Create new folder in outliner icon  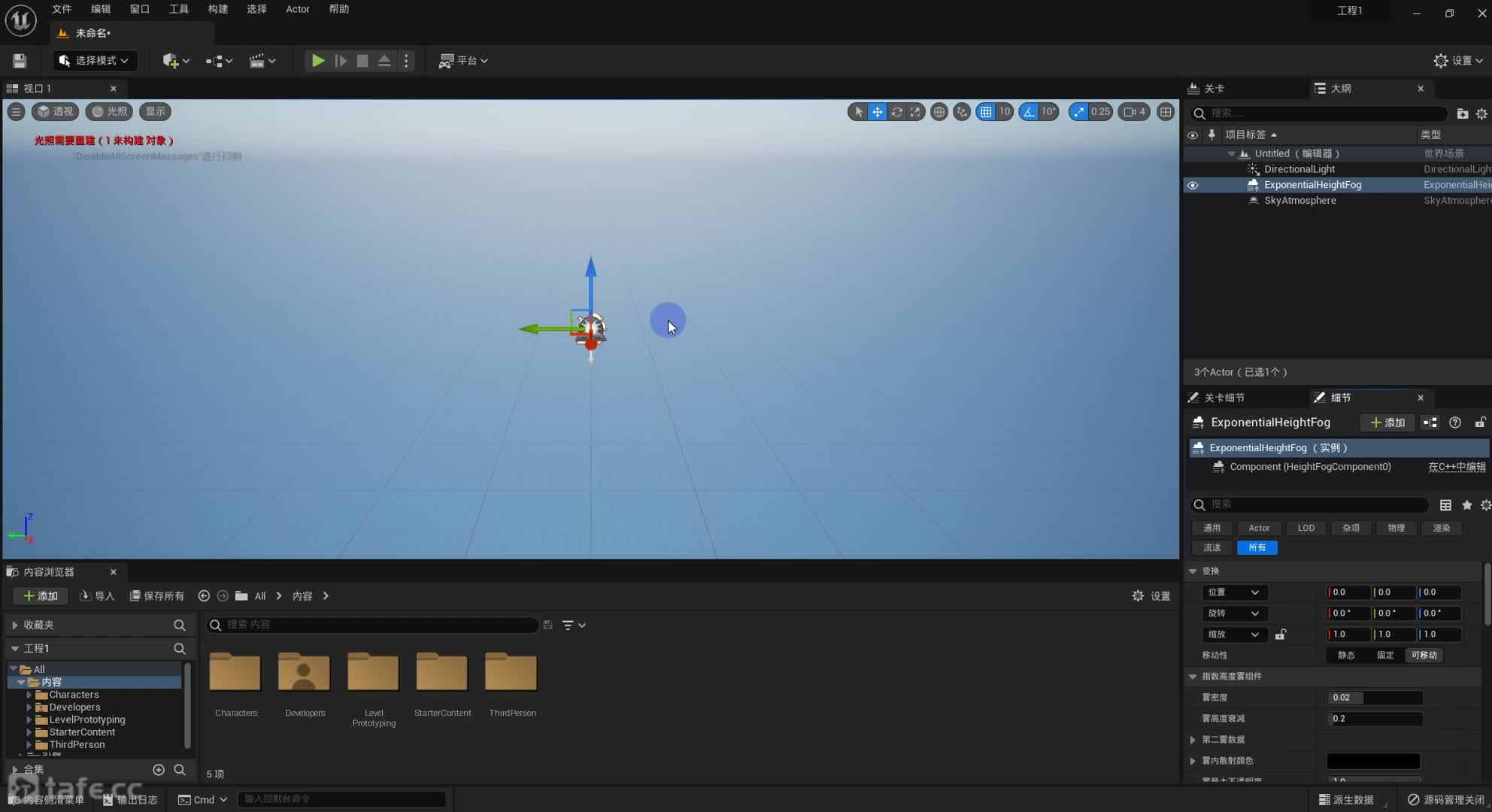point(1463,114)
